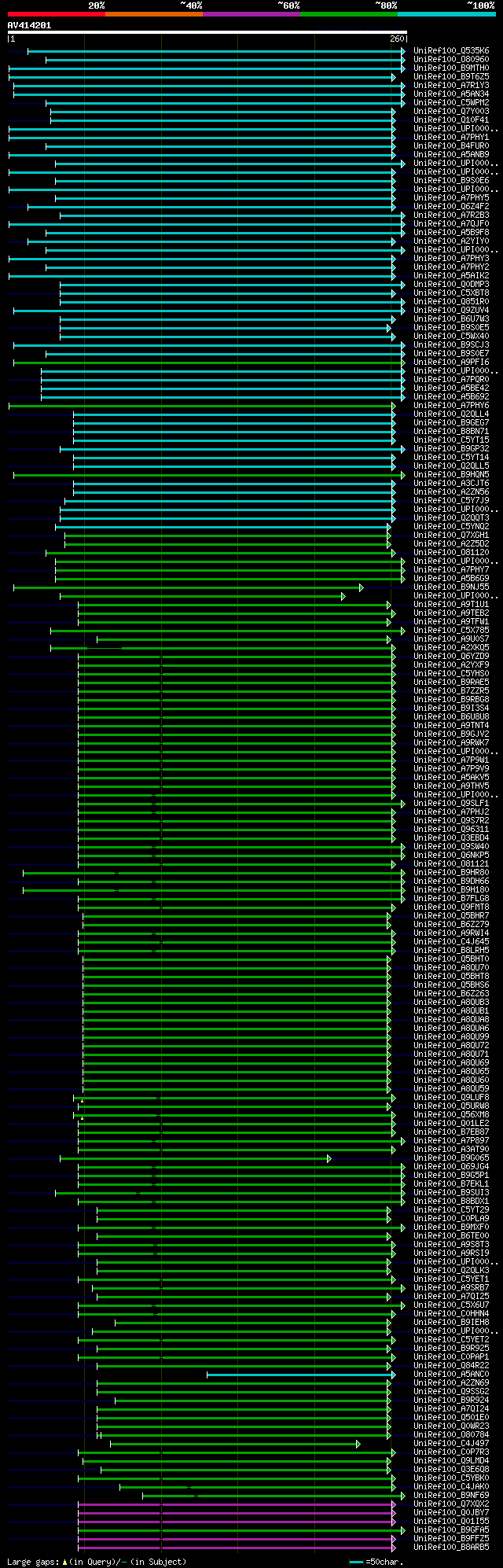Click the white query sequence ruler bar

(207, 32)
